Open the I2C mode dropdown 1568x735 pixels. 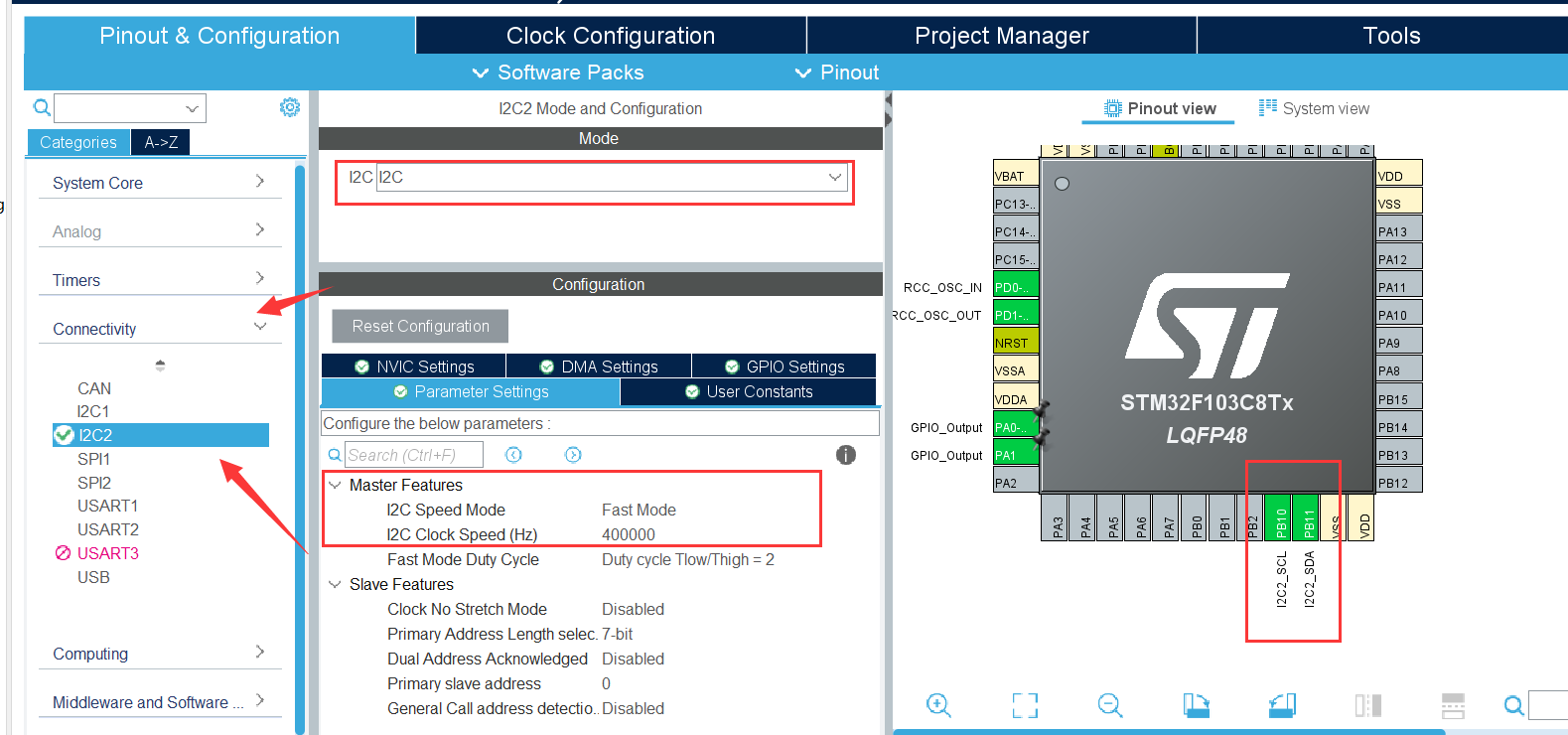(835, 177)
